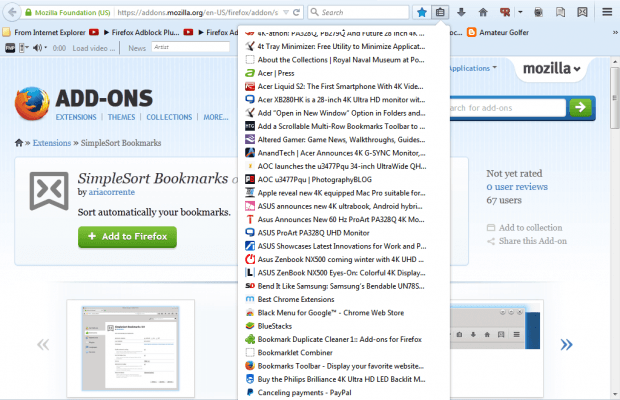Click the home icon in breadcrumb
Screen dimensions: 620x400
point(19,143)
